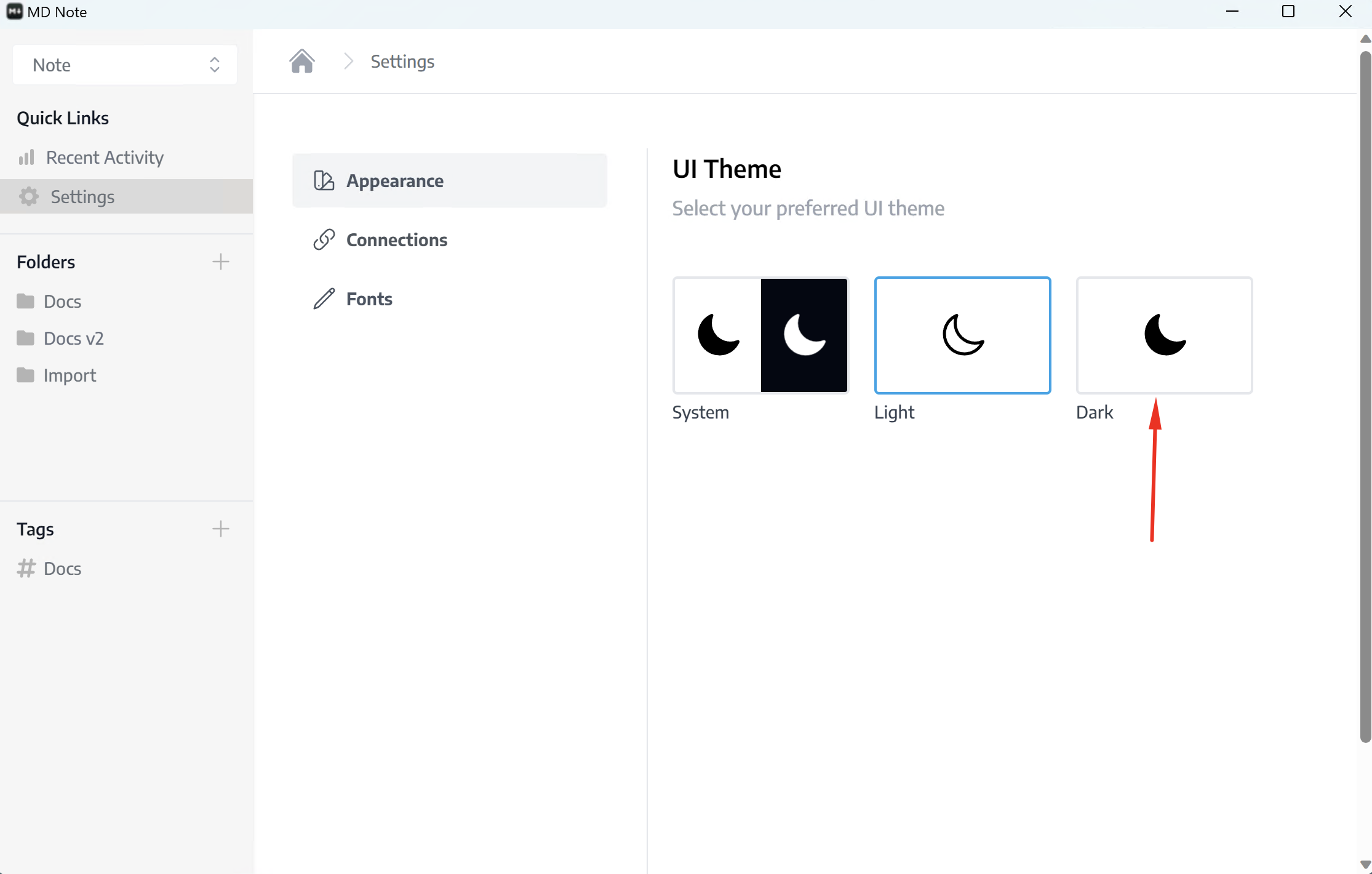Click the Settings gear icon in sidebar

point(28,196)
